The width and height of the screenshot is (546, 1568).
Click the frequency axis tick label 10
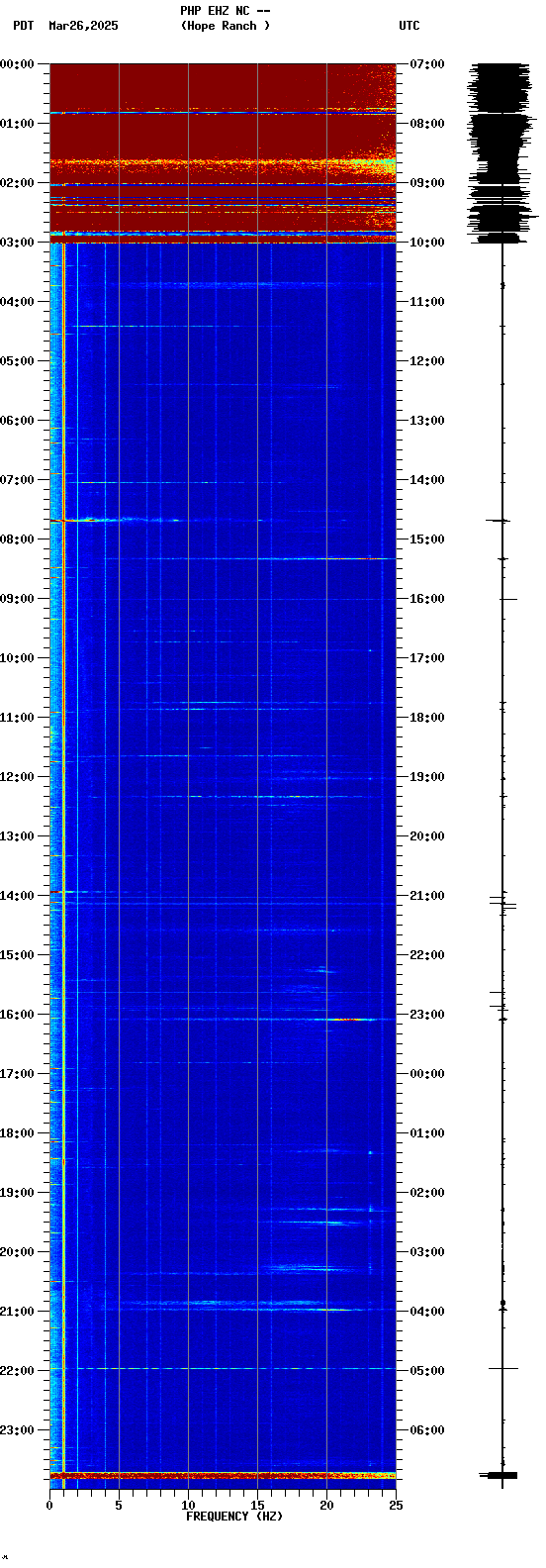(188, 1506)
